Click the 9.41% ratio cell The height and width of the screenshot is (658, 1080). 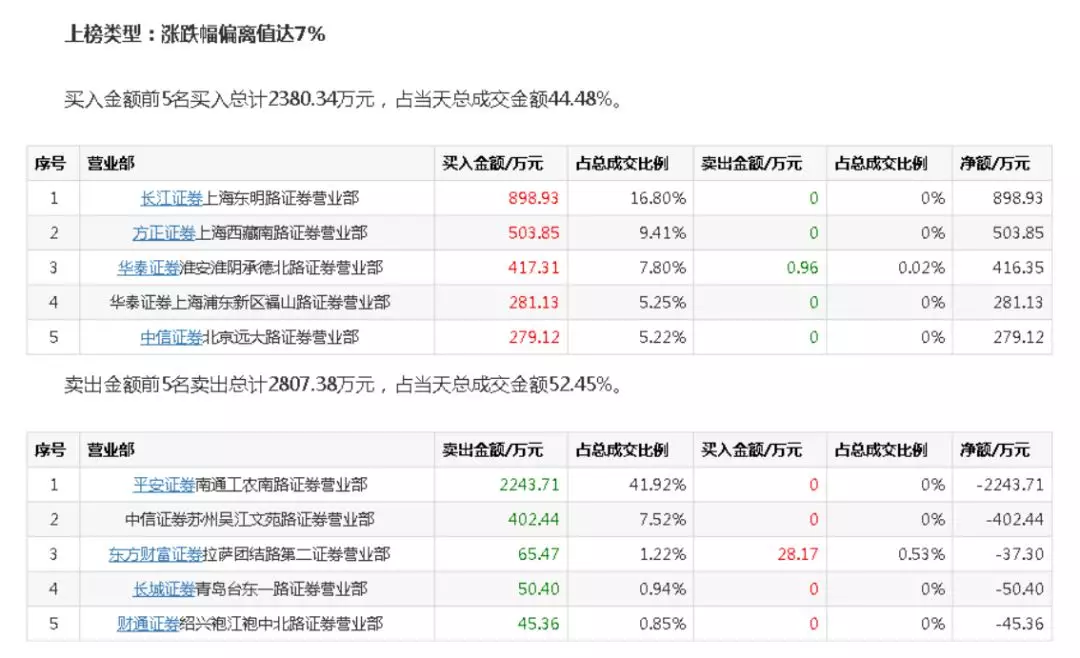pyautogui.click(x=662, y=233)
